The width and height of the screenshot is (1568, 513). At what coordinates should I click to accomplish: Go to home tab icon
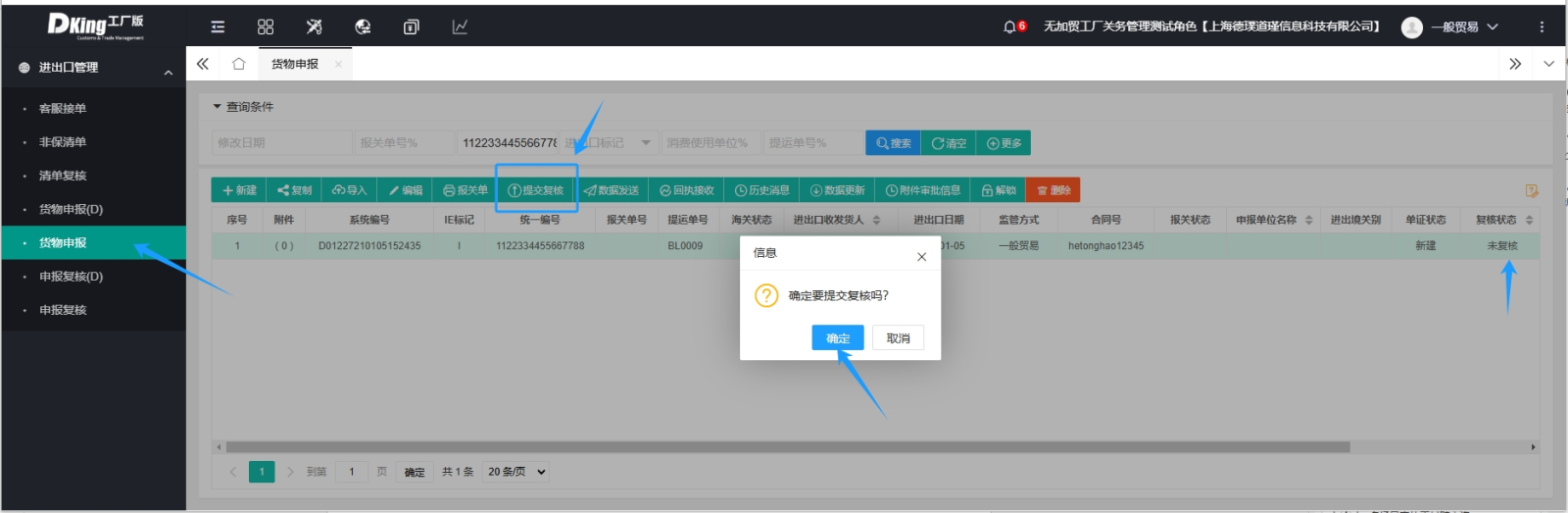pos(238,64)
